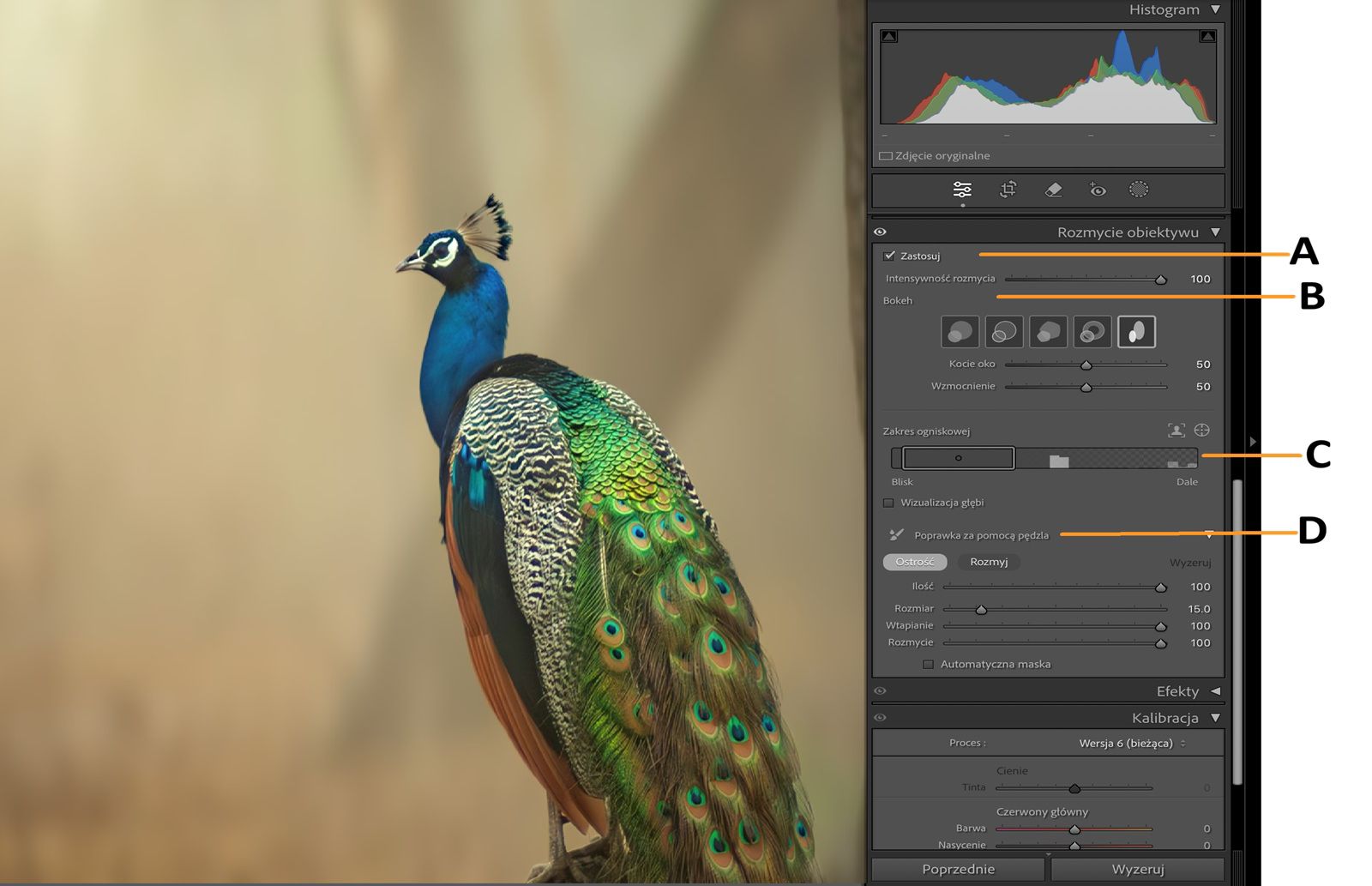Viewport: 1372px width, 886px height.
Task: Enable Zdjęcie oryginalne checkbox
Action: [886, 156]
